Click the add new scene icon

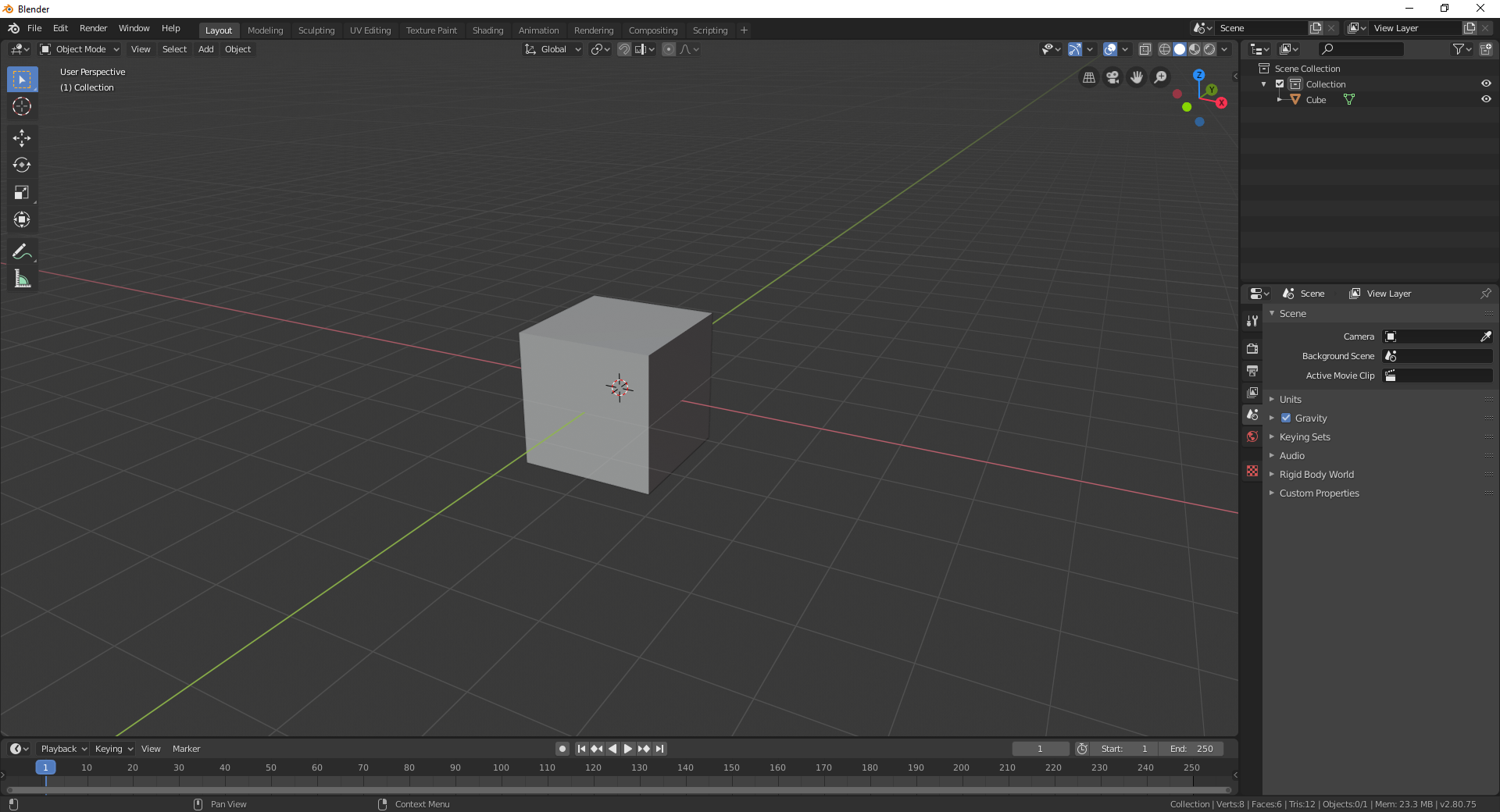(1316, 28)
